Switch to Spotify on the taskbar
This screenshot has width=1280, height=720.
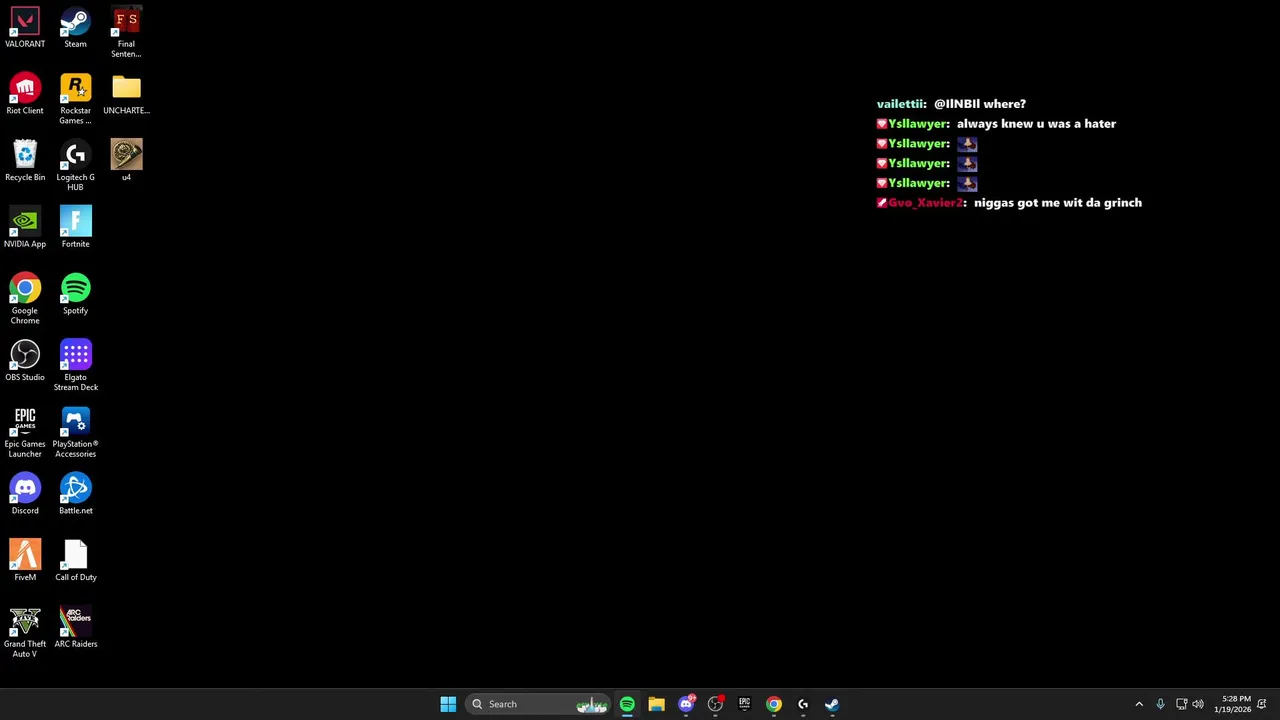627,704
